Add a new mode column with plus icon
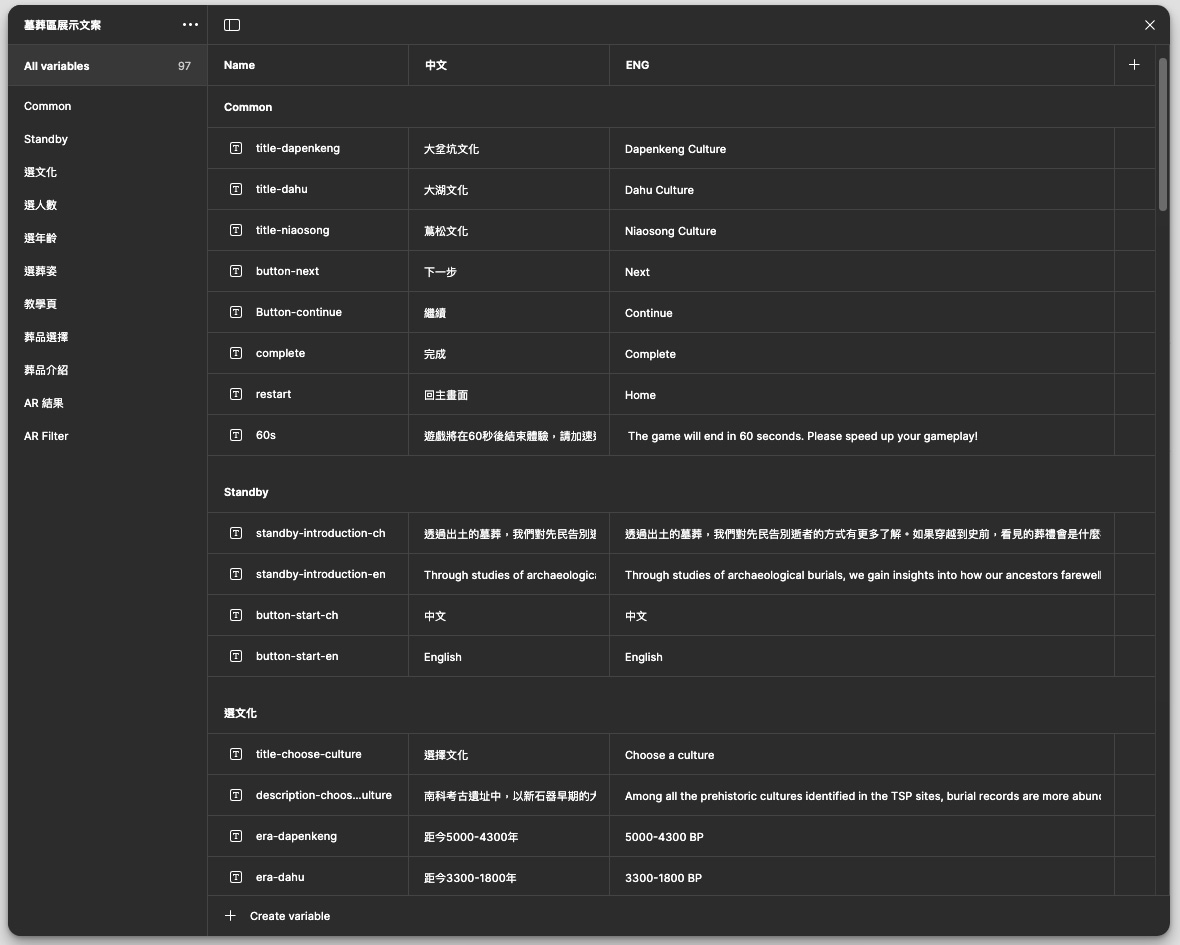 click(1133, 65)
